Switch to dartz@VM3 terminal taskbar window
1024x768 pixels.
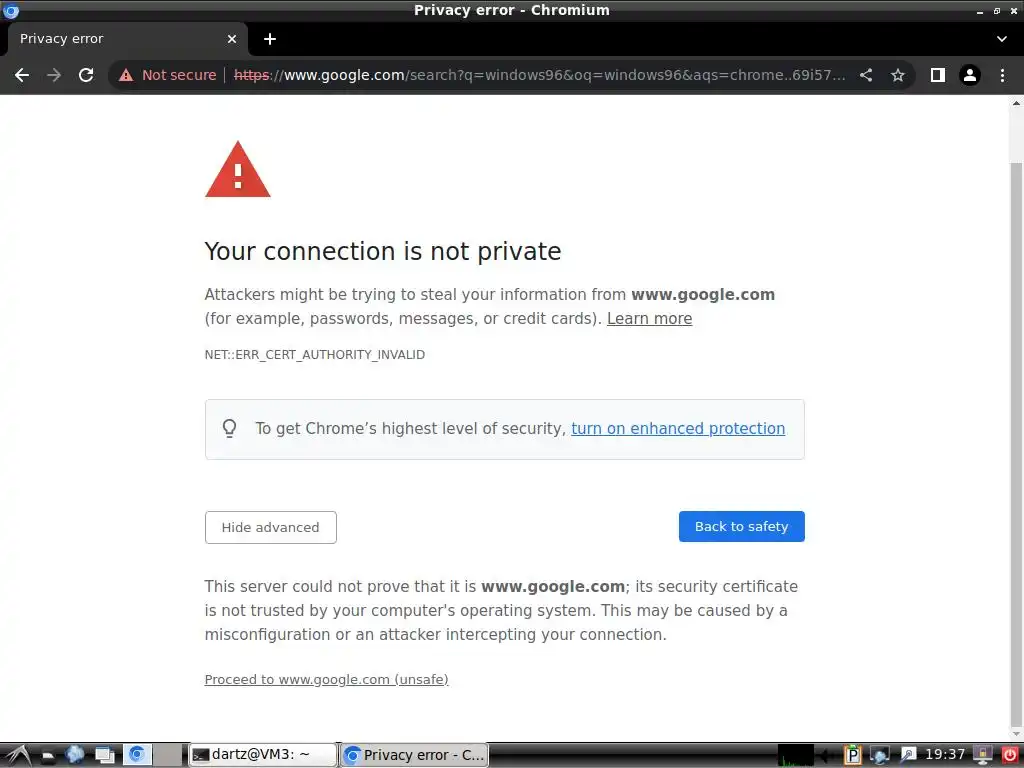point(263,755)
